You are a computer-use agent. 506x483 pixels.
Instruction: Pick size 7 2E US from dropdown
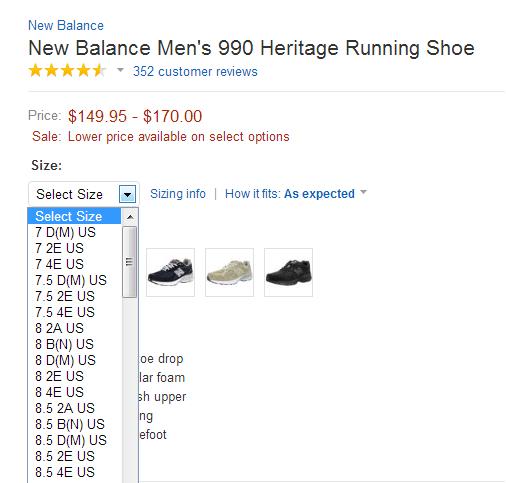tap(75, 248)
